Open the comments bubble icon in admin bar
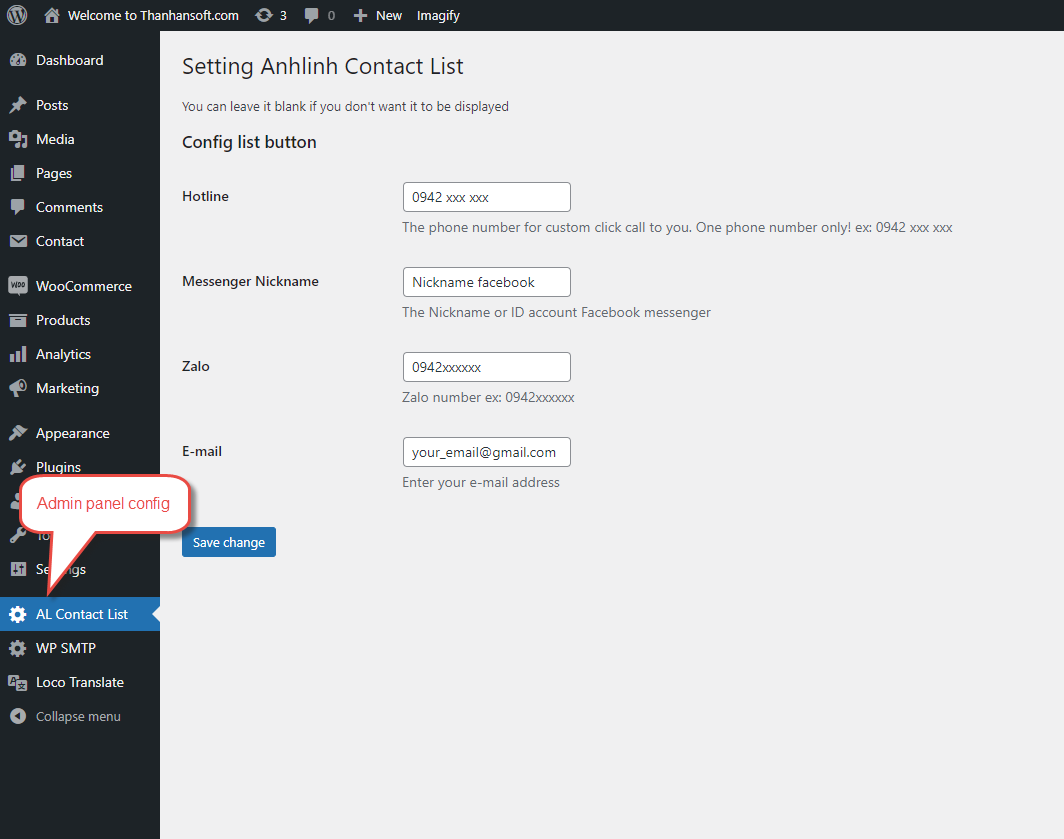Image resolution: width=1064 pixels, height=839 pixels. tap(311, 16)
